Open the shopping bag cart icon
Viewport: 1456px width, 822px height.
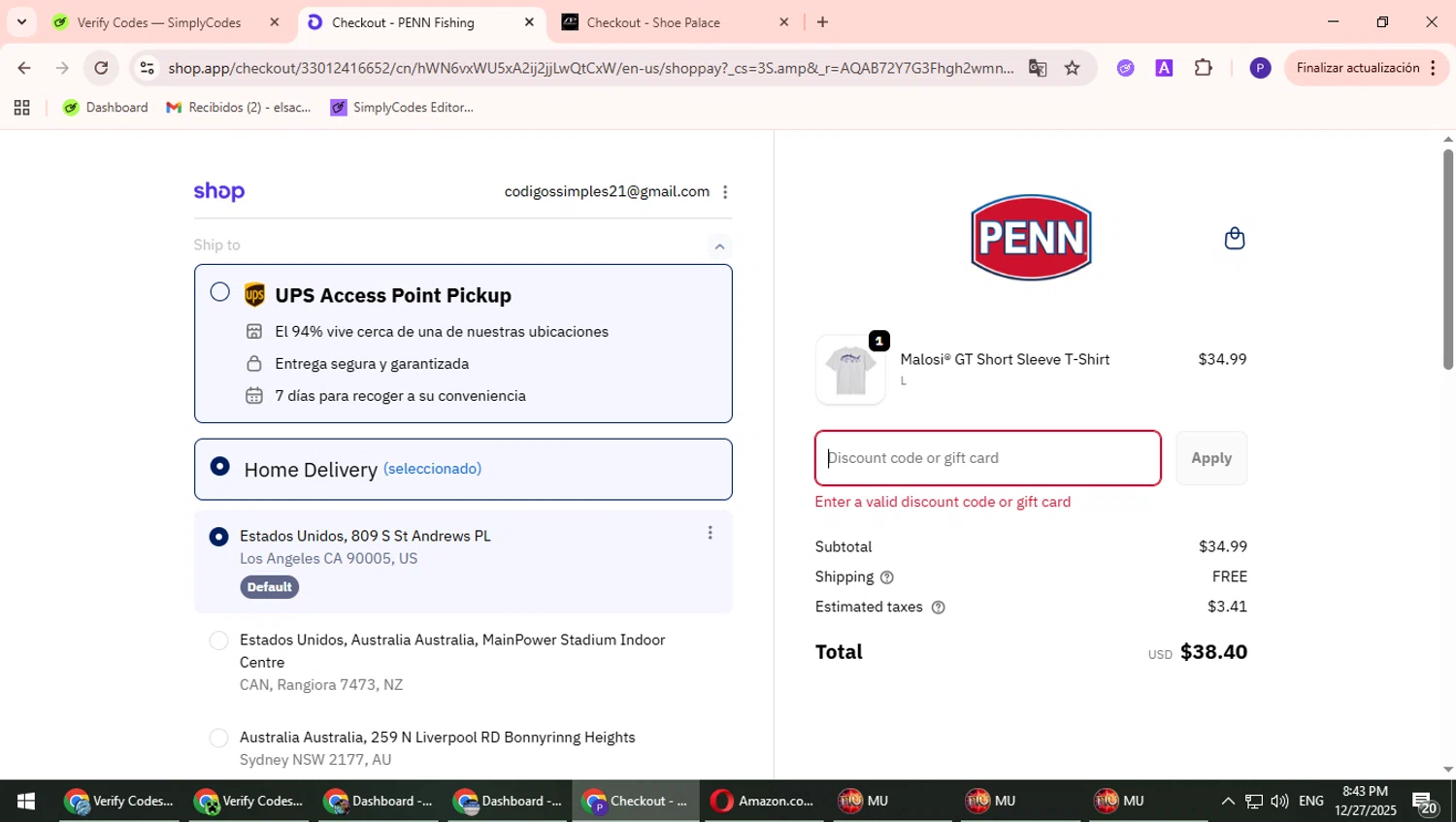pyautogui.click(x=1234, y=238)
